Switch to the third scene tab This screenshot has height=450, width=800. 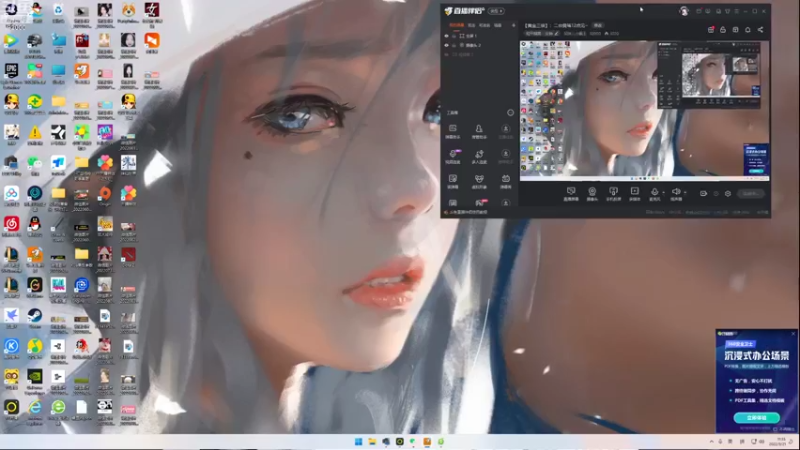484,25
